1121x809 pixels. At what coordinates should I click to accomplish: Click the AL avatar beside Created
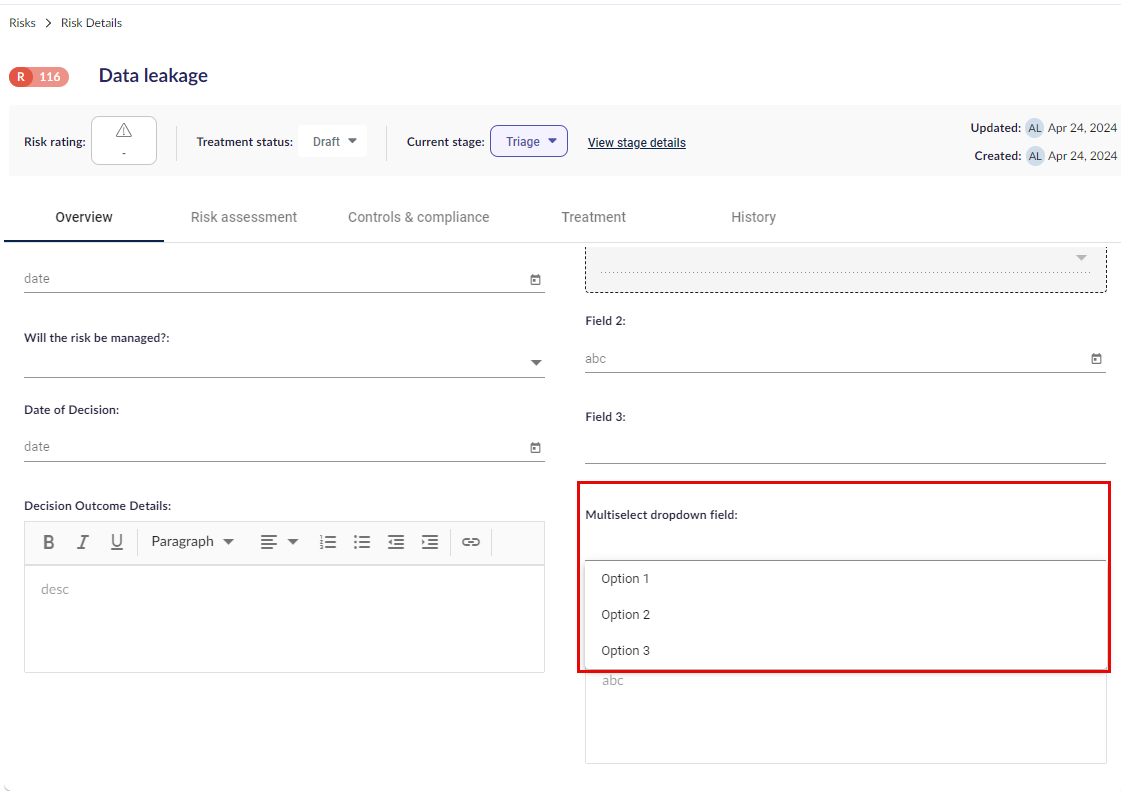coord(1034,156)
